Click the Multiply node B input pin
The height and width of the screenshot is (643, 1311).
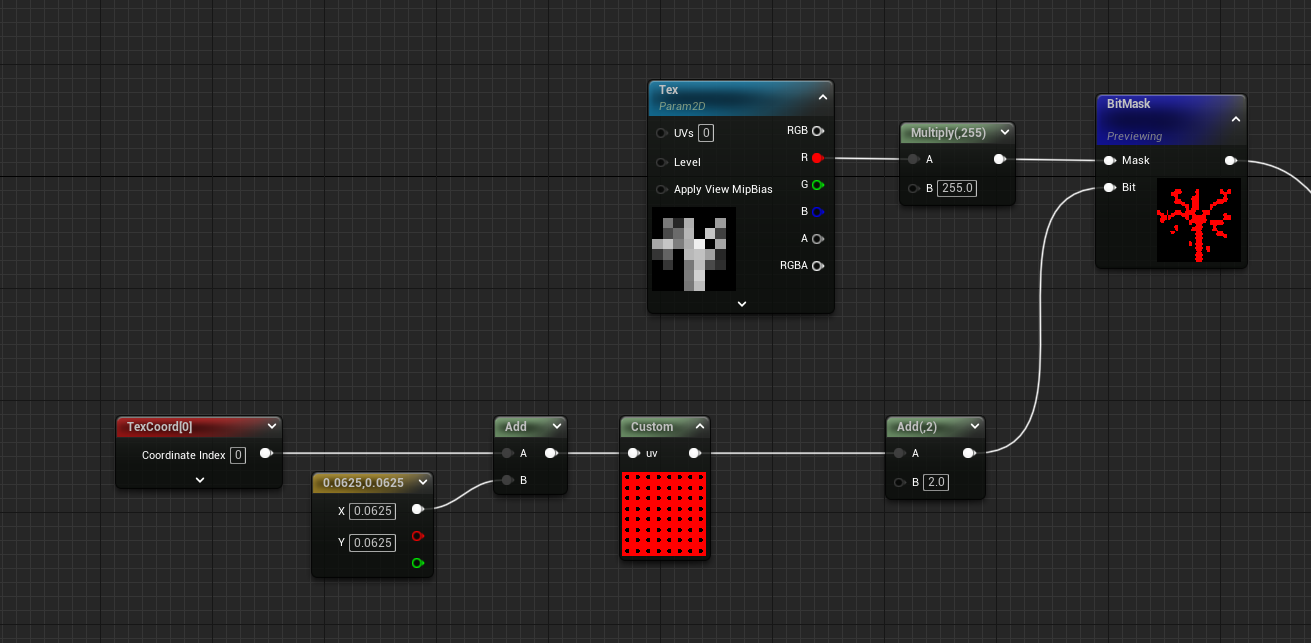(913, 188)
